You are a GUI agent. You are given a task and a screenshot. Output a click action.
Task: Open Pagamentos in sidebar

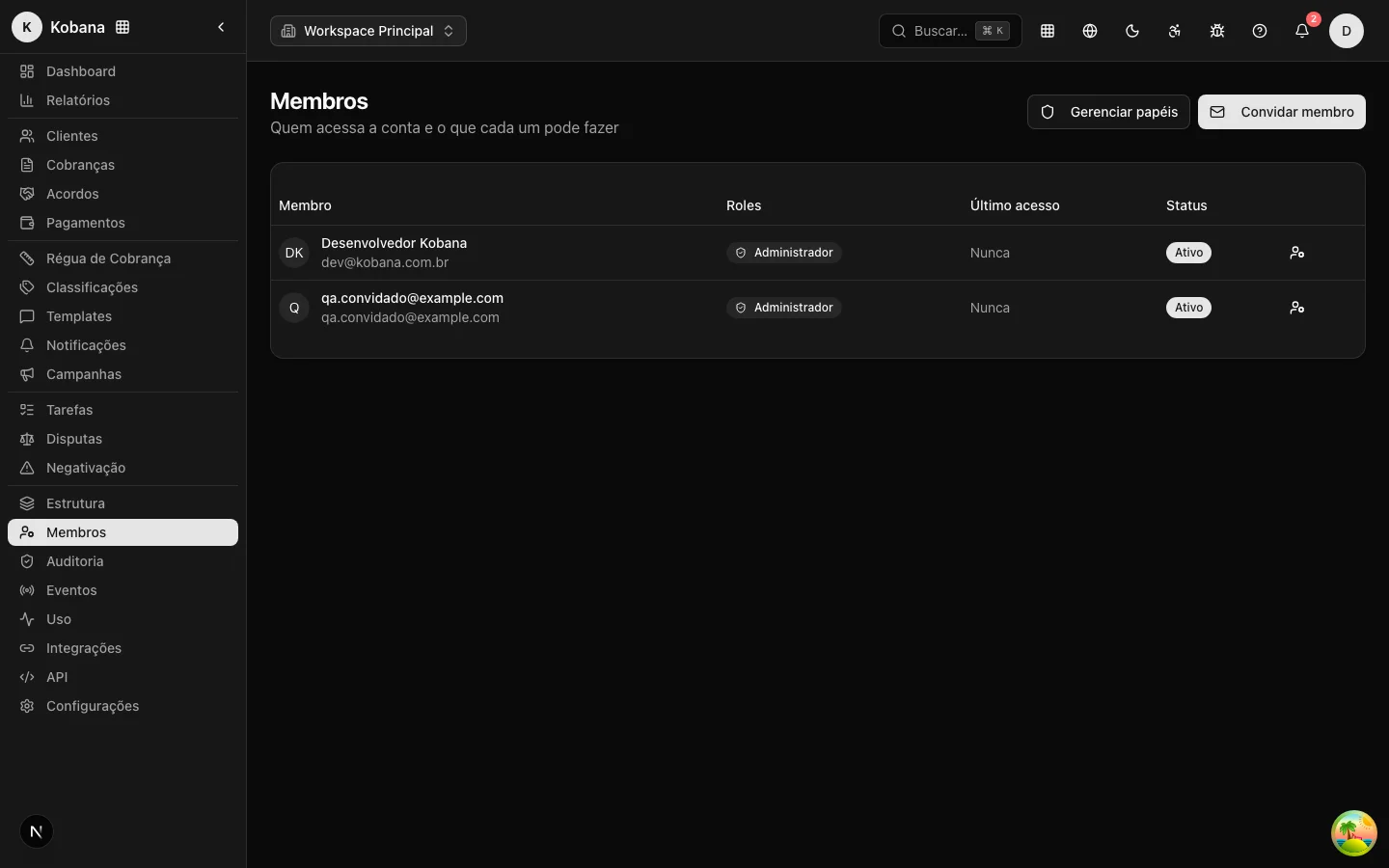[123, 223]
